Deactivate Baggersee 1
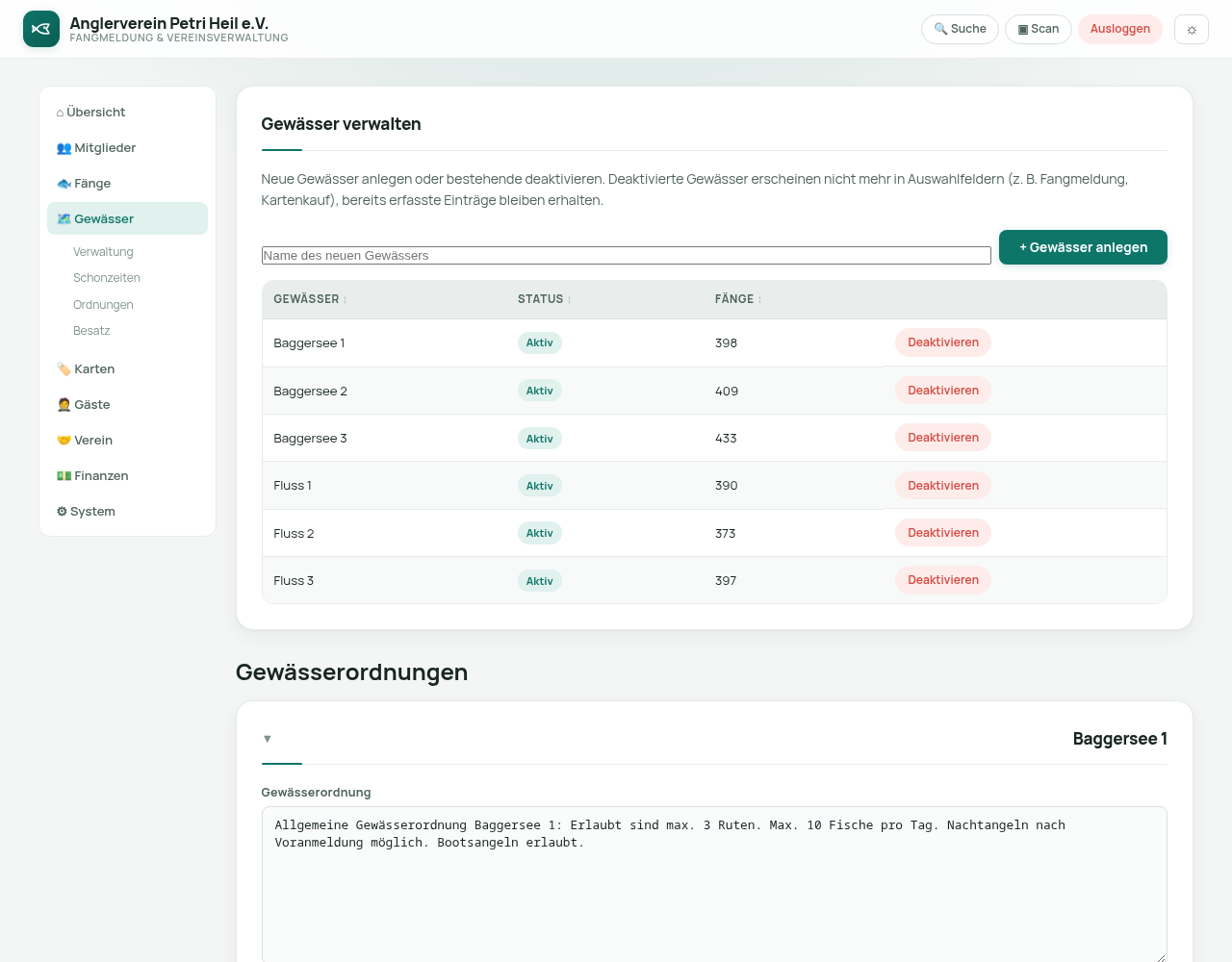This screenshot has width=1232, height=962. [x=943, y=342]
